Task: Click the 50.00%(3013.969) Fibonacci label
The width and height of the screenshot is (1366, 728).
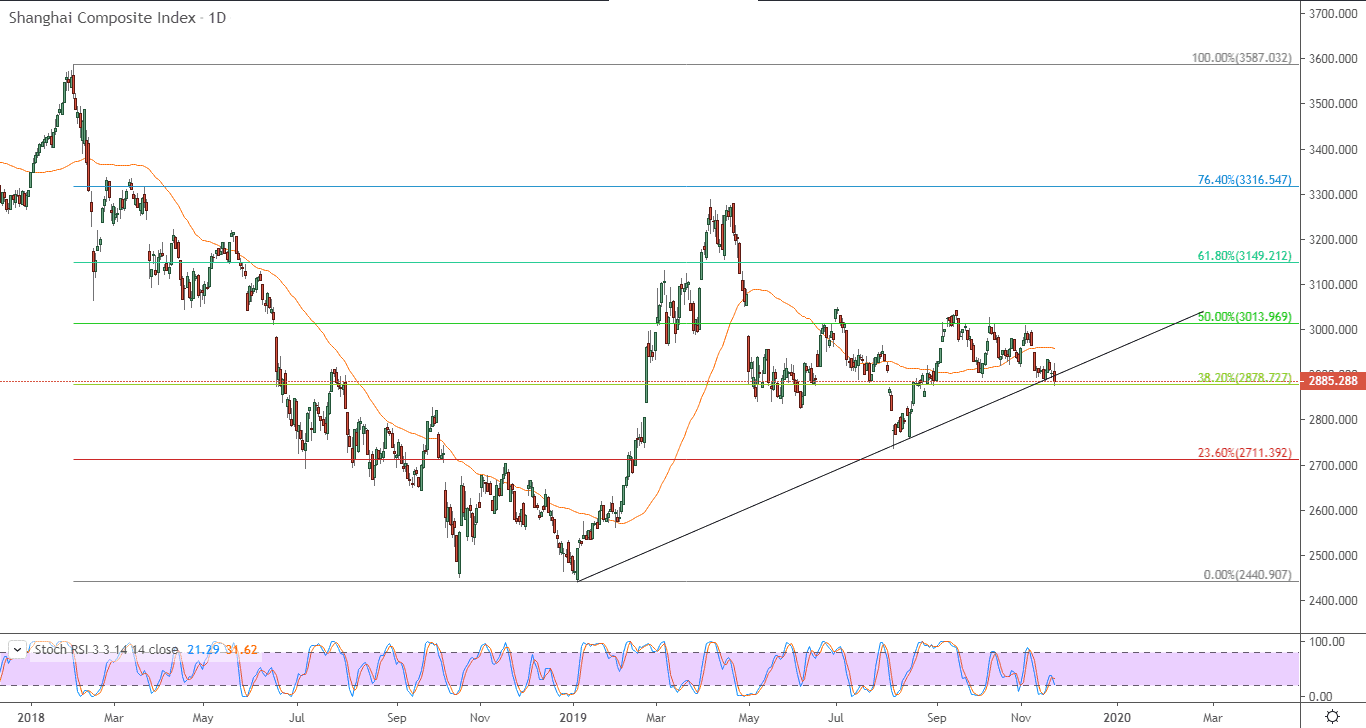Action: point(1245,317)
